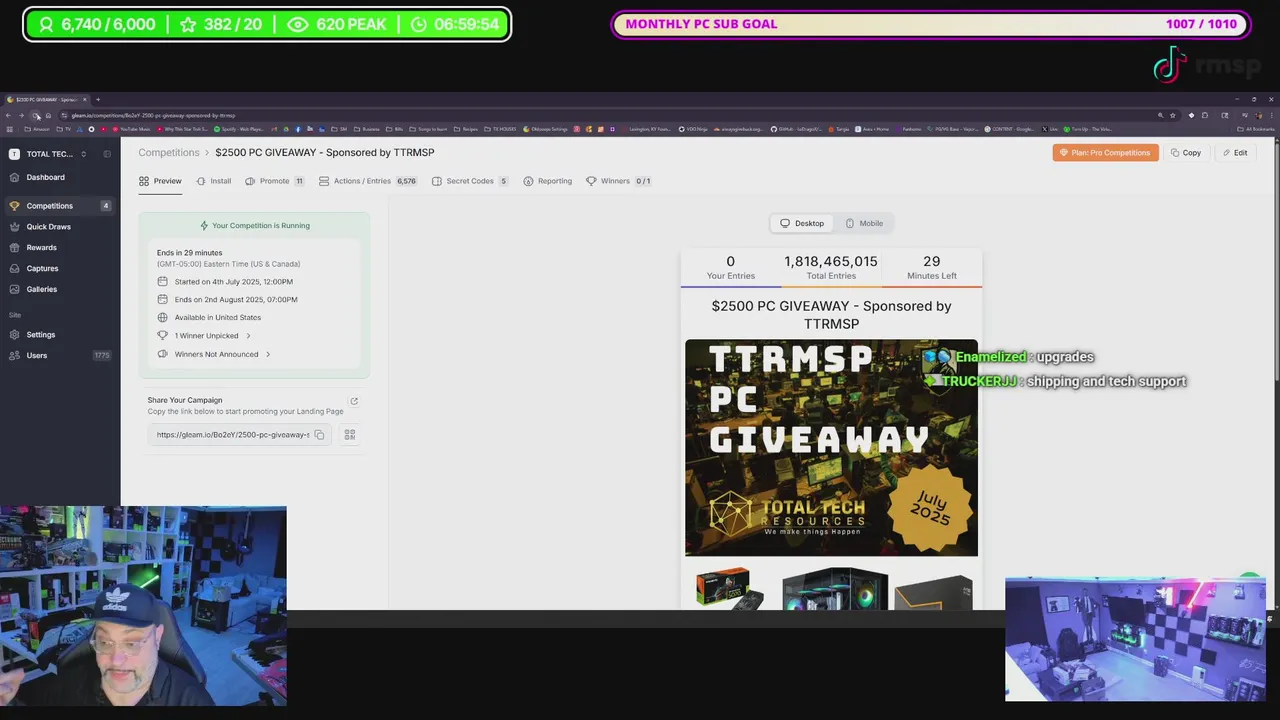Switch to the Actions / Entries tab
Viewport: 1280px width, 720px height.
coord(368,181)
